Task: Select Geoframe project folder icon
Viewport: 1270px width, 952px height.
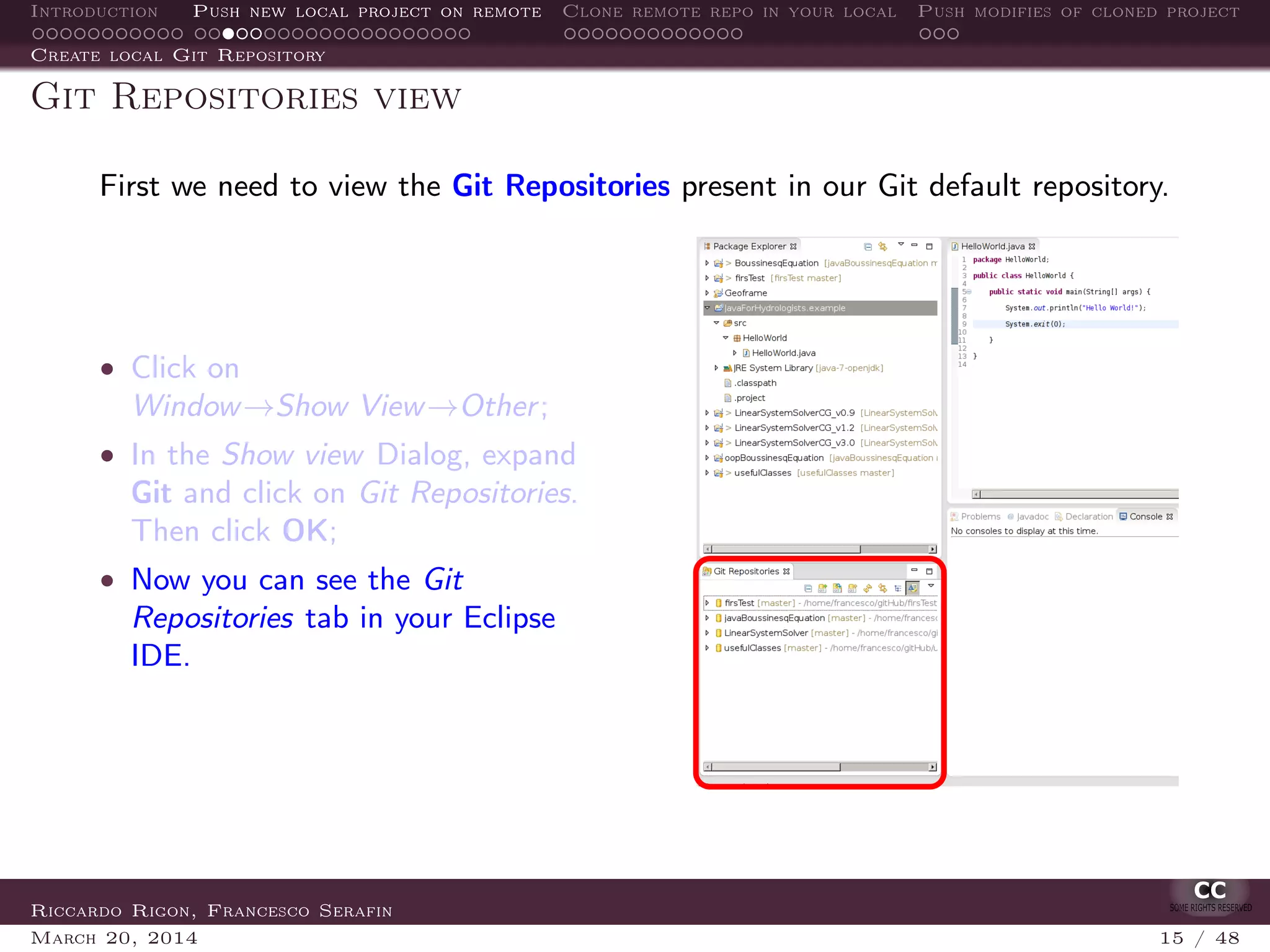Action: 719,293
